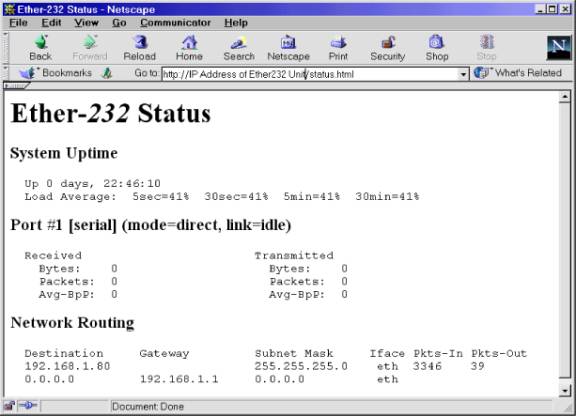This screenshot has width=576, height=416.
Task: Click the 'Document: Done' status text
Action: 148,406
